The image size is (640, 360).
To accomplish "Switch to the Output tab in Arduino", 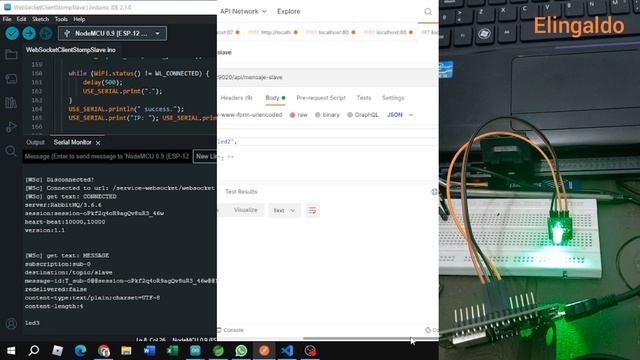I will tap(35, 142).
